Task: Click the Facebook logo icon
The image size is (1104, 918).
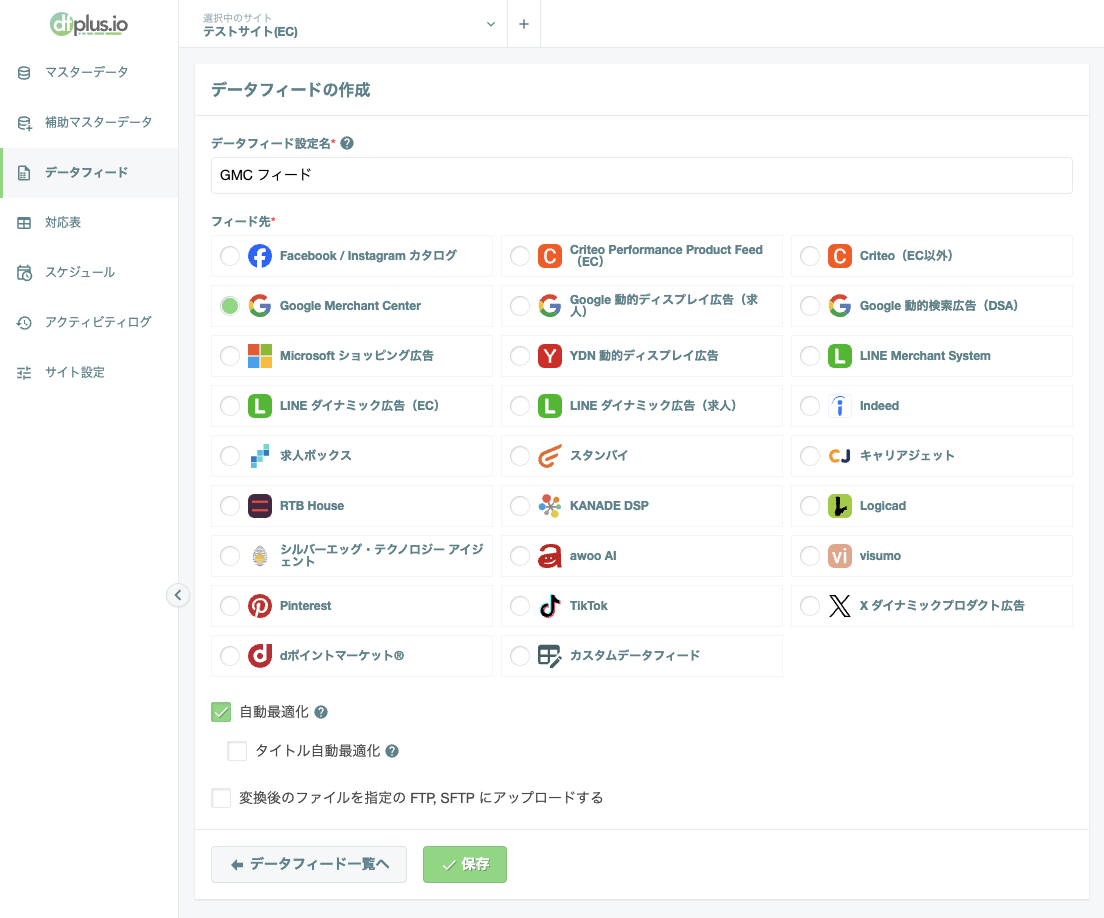Action: tap(260, 256)
